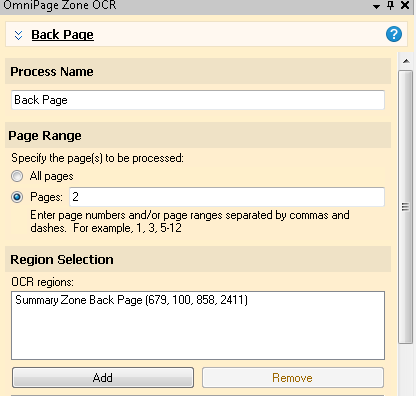This screenshot has height=396, width=416.
Task: Click the Remove region button
Action: pyautogui.click(x=293, y=378)
